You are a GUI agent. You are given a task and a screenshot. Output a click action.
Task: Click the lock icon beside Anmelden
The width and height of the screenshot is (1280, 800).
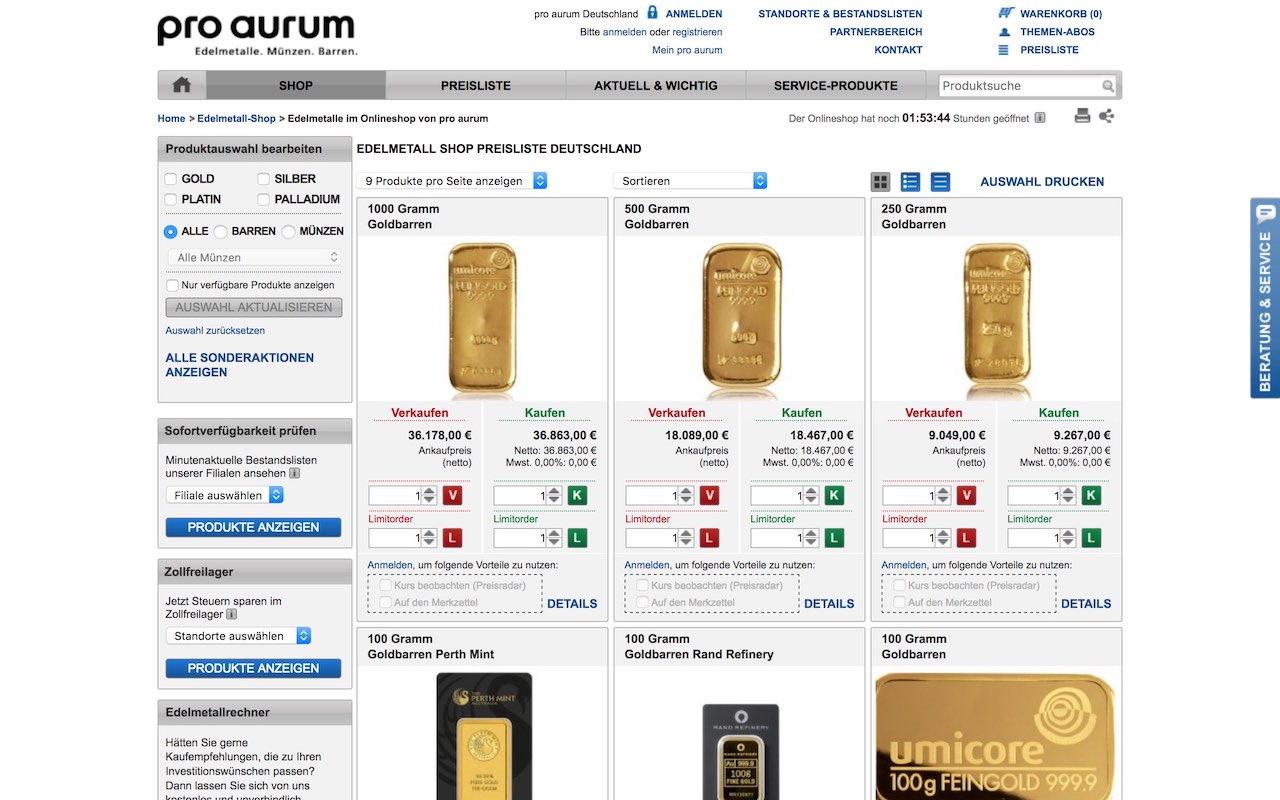pos(652,13)
